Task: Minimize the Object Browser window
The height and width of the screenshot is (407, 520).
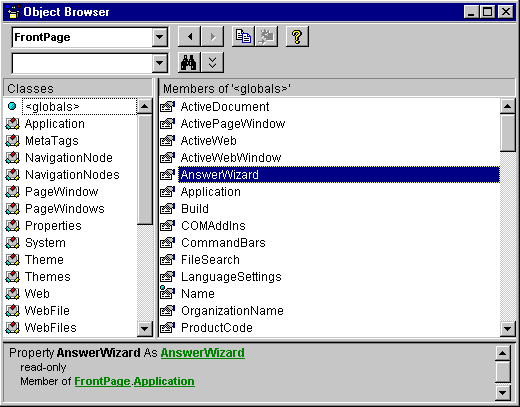Action: [471, 12]
